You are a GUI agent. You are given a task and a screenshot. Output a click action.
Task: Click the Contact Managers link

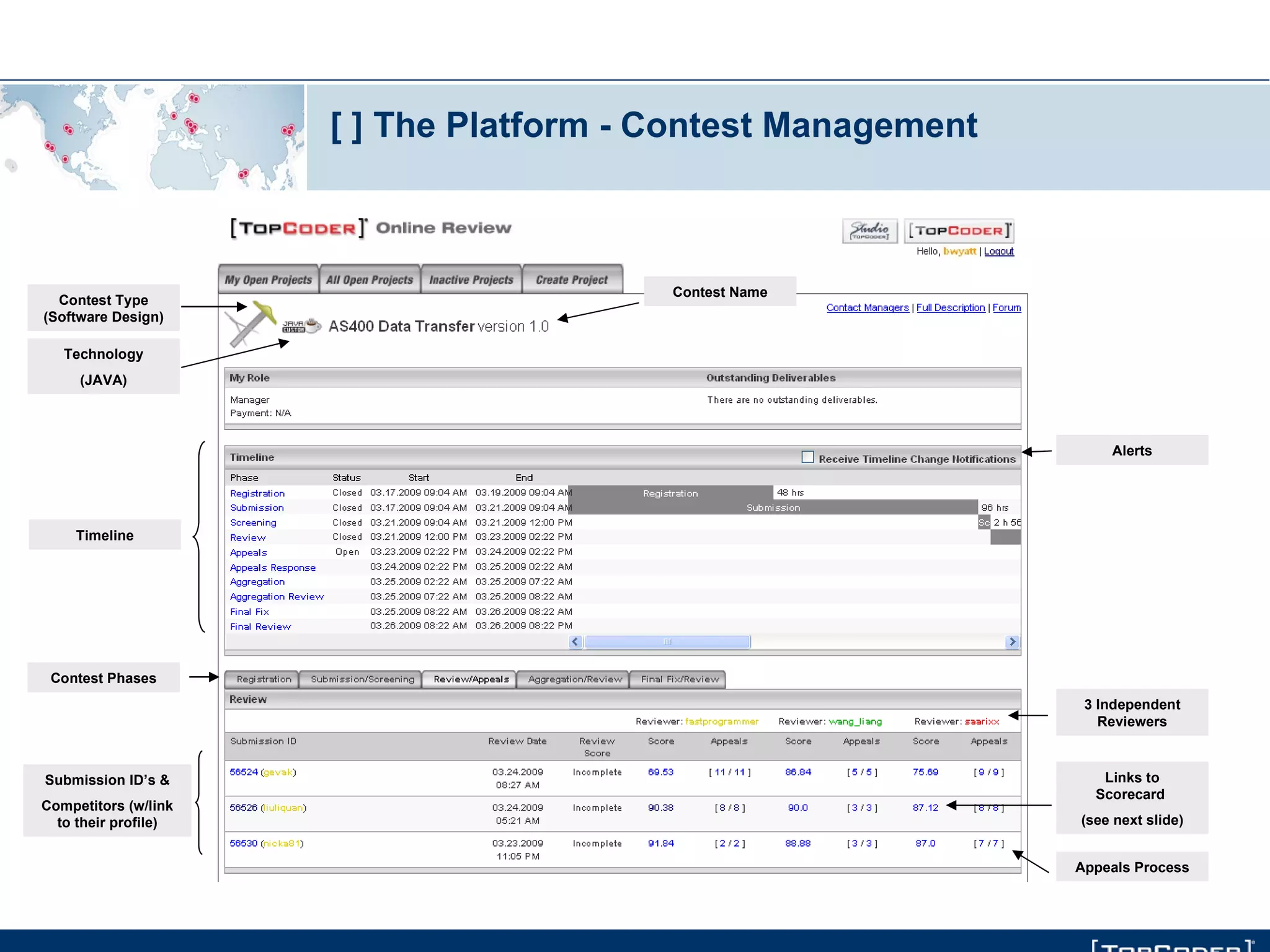[867, 307]
